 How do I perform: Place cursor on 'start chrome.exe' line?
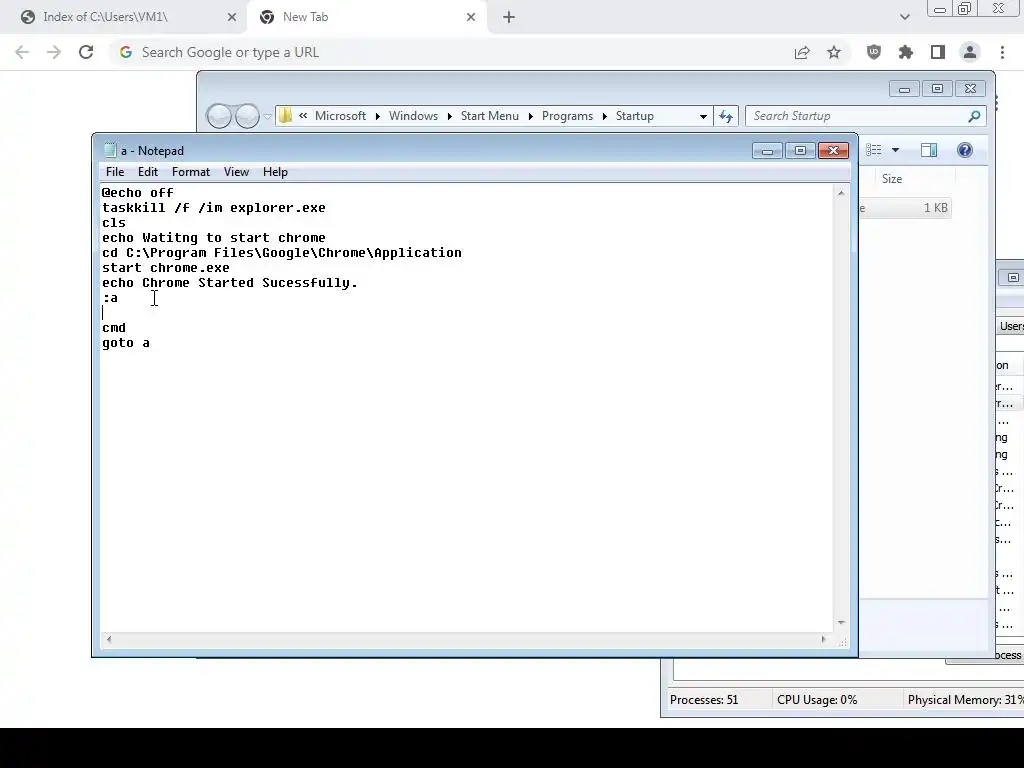pos(166,268)
